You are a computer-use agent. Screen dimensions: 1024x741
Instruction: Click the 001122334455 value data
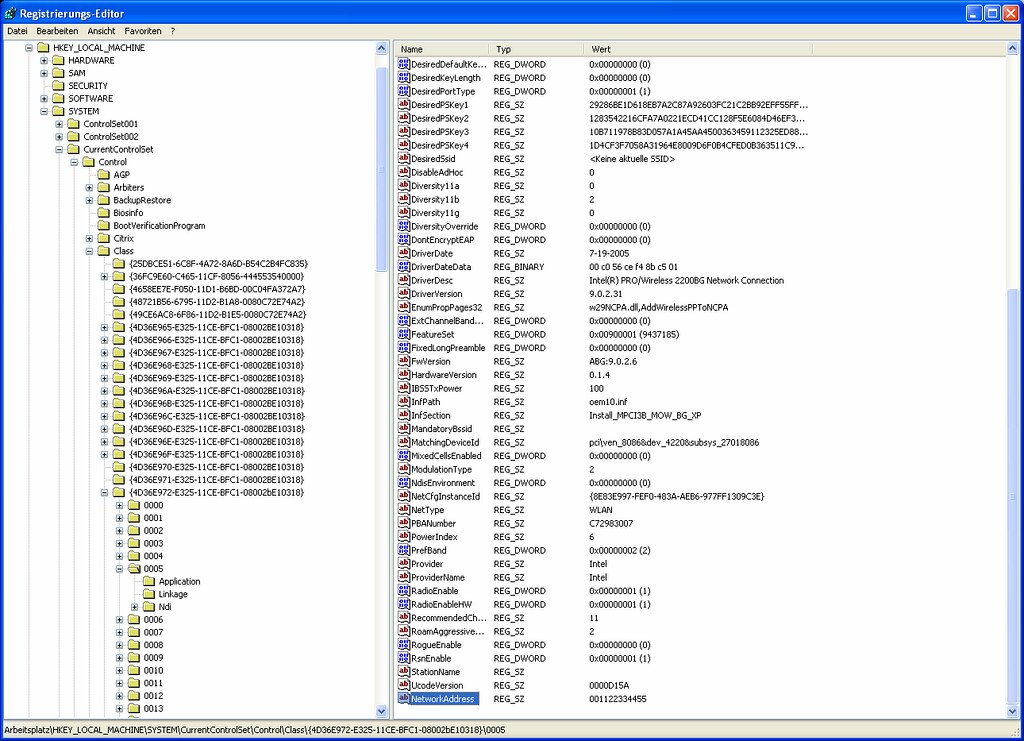[617, 699]
